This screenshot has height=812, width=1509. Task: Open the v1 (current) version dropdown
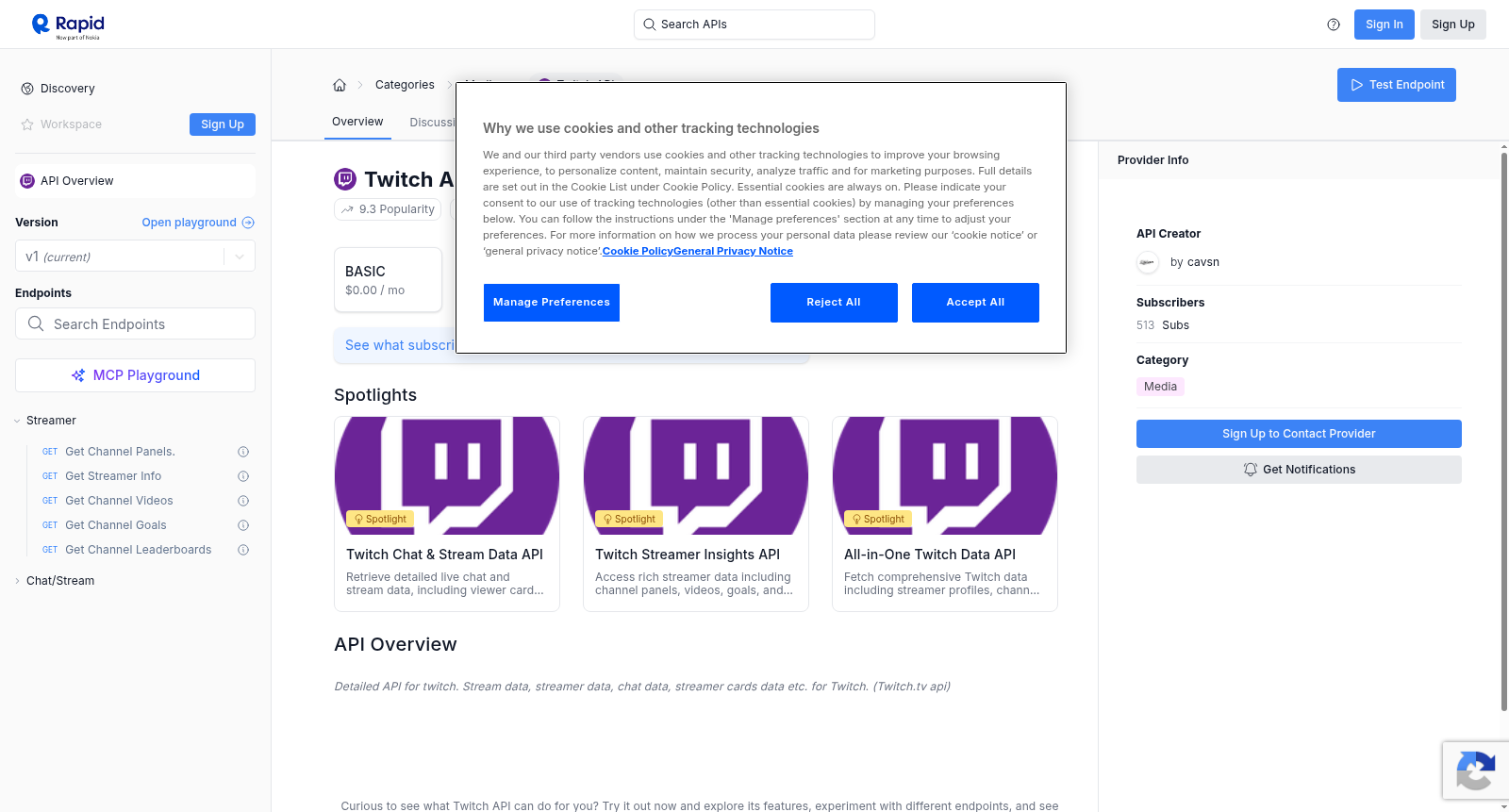[135, 257]
